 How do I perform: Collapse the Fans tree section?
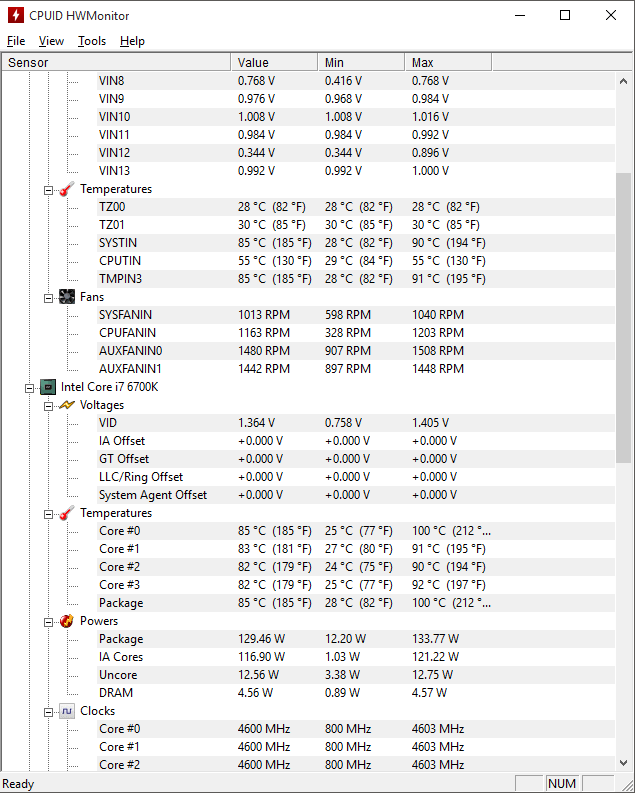pyautogui.click(x=48, y=297)
